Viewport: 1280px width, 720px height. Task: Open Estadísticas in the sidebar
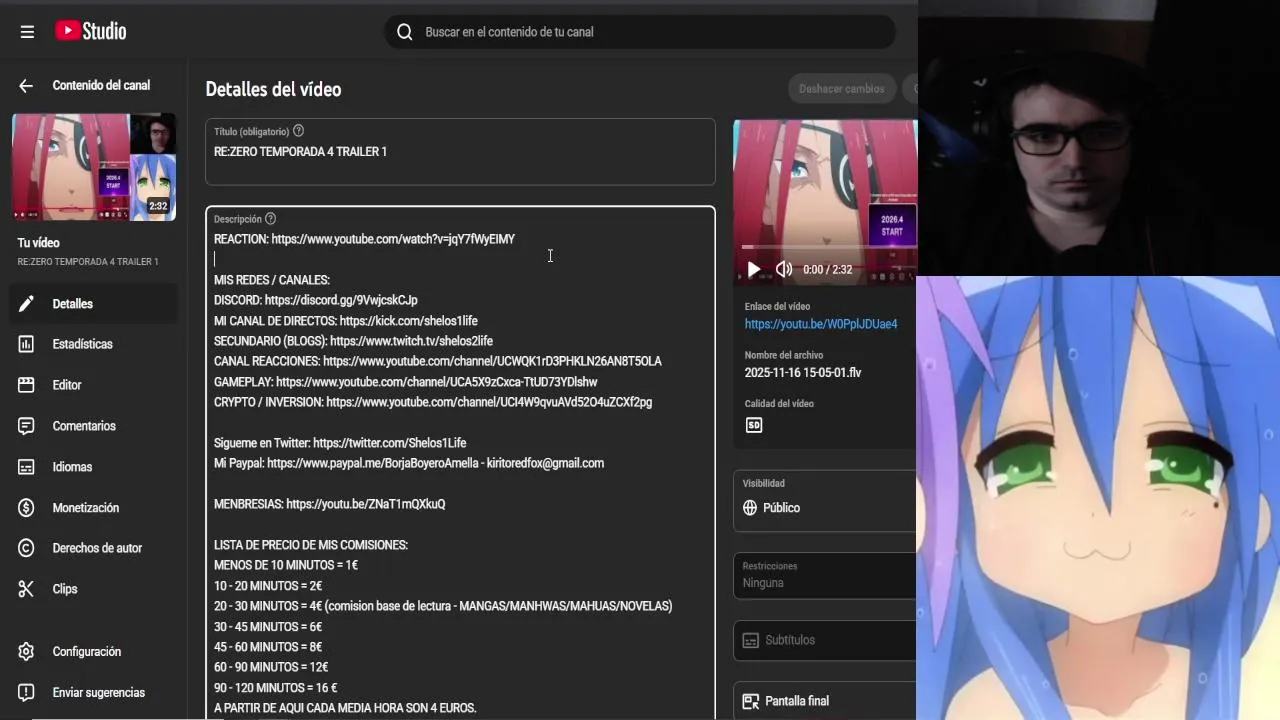(94, 344)
